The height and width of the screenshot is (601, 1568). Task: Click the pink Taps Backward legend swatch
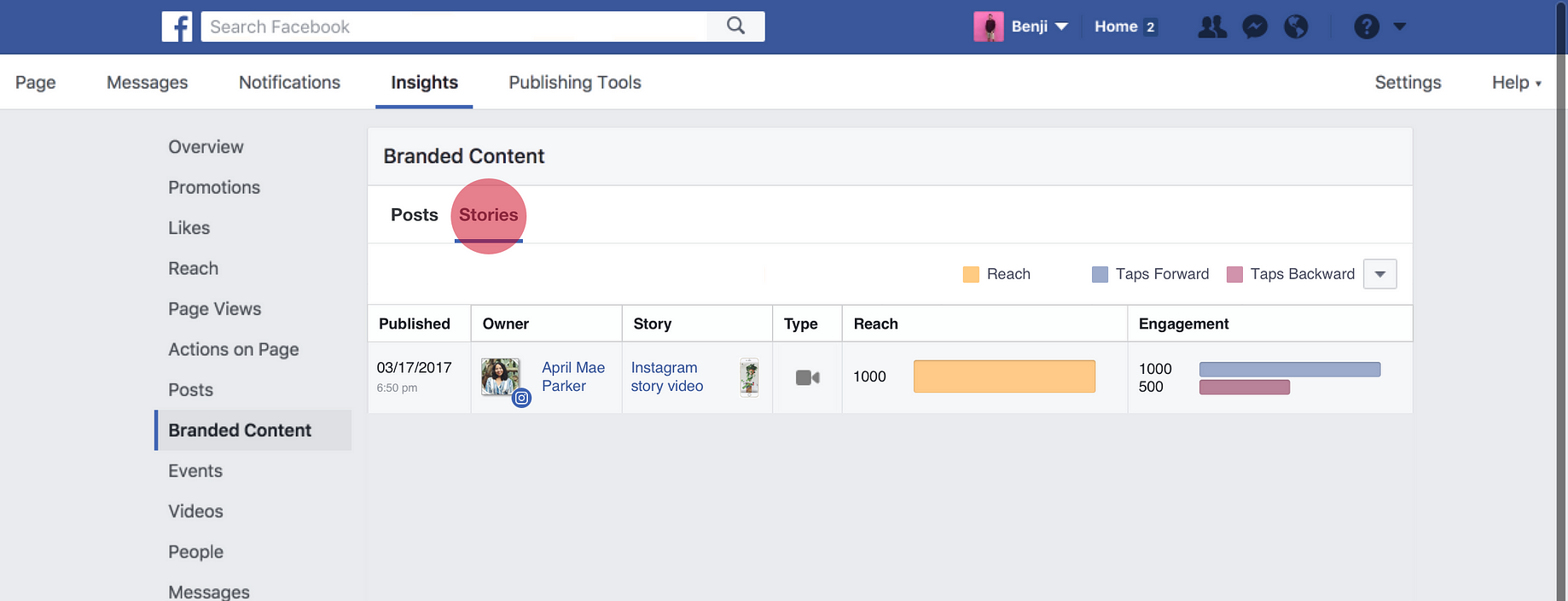pyautogui.click(x=1234, y=274)
